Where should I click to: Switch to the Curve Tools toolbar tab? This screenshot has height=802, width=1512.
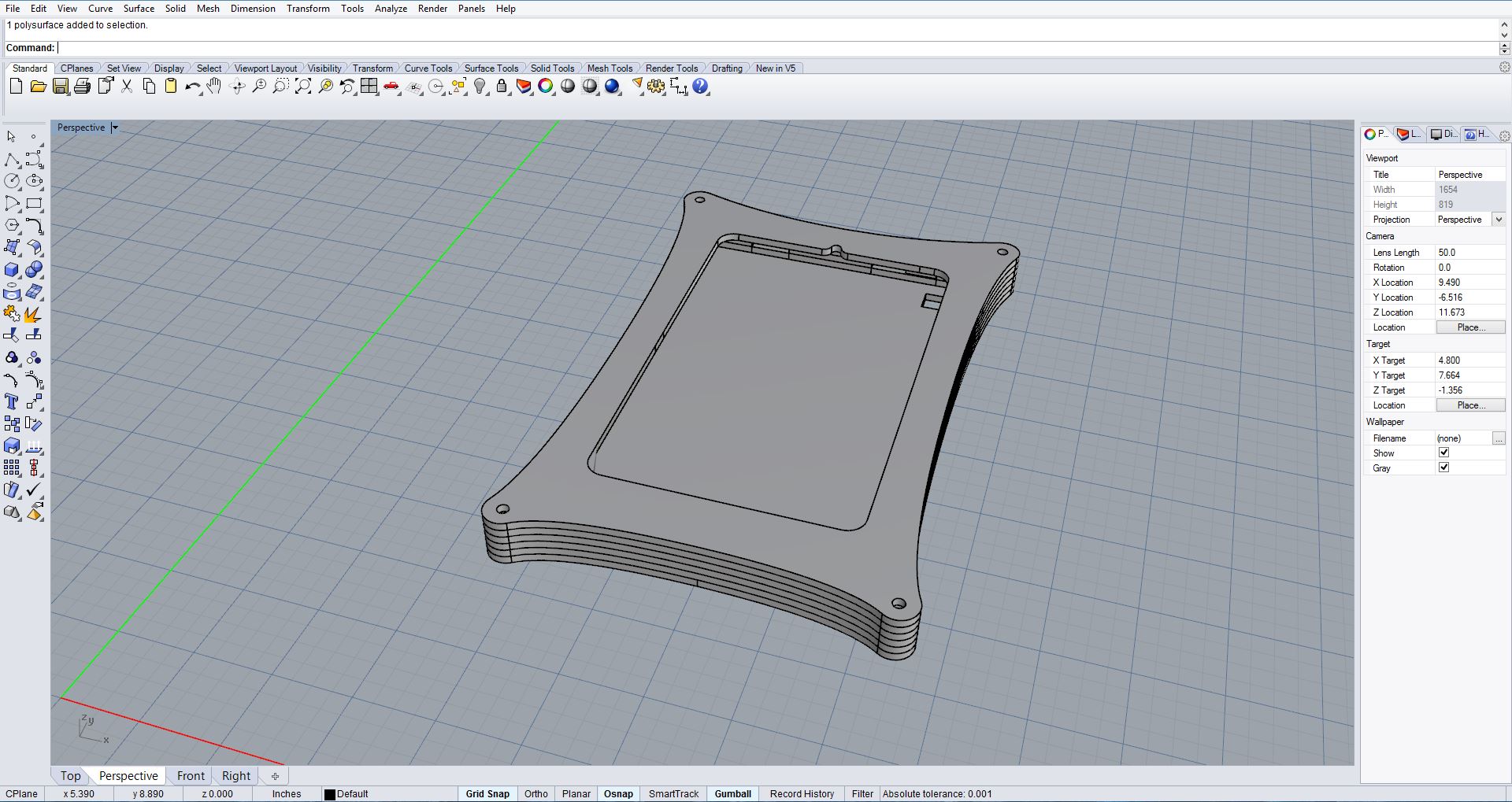pyautogui.click(x=428, y=68)
